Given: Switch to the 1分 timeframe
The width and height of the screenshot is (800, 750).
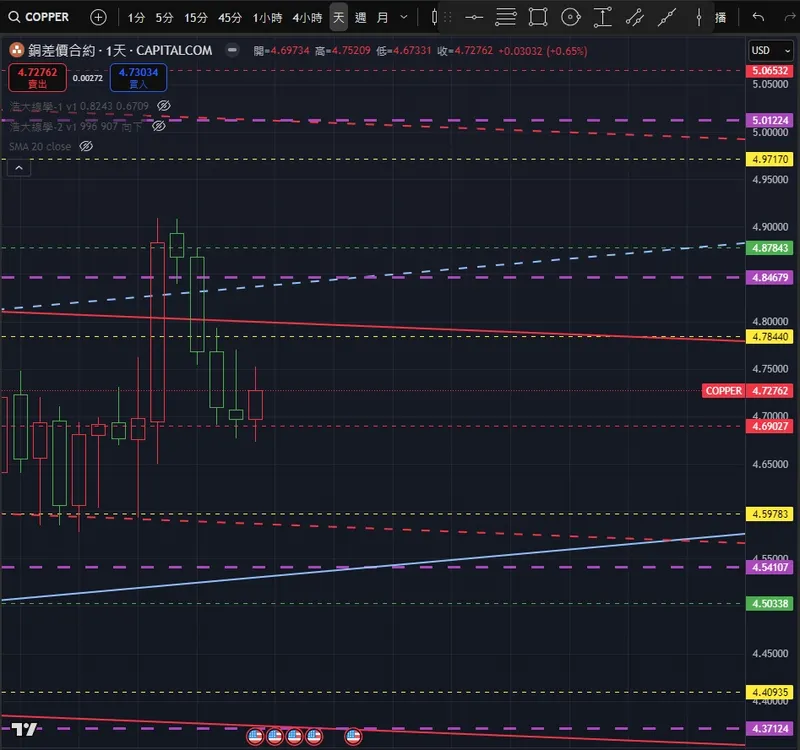Looking at the screenshot, I should coord(136,18).
